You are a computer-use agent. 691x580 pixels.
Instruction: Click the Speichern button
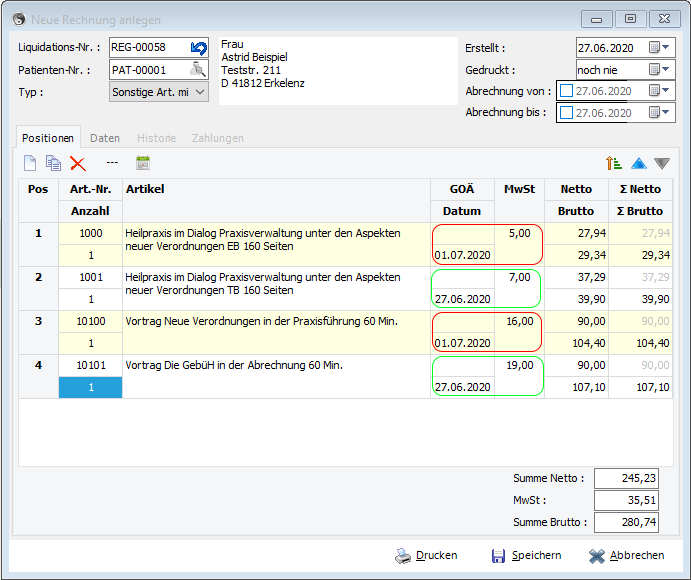(x=526, y=555)
